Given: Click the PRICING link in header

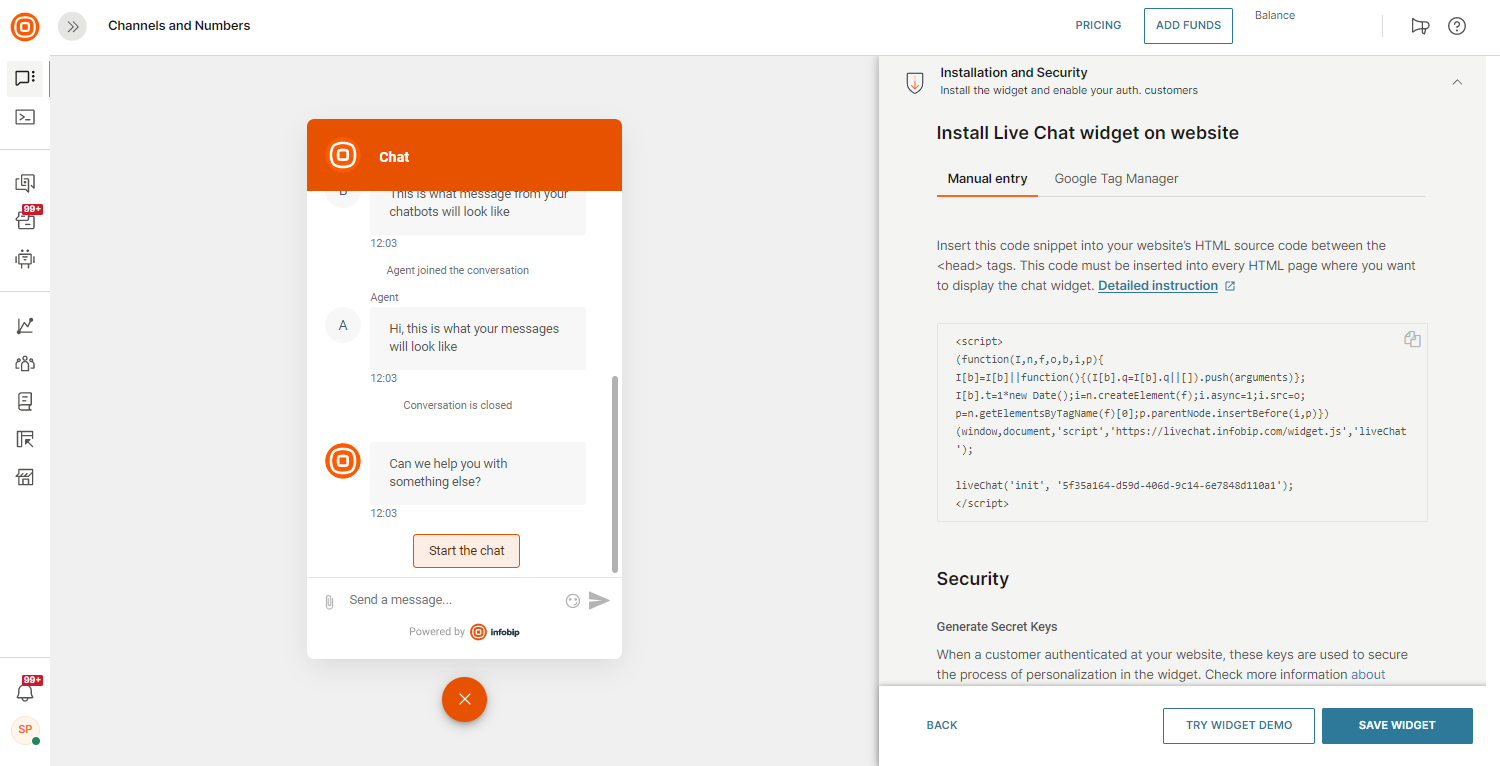Looking at the screenshot, I should coord(1098,25).
